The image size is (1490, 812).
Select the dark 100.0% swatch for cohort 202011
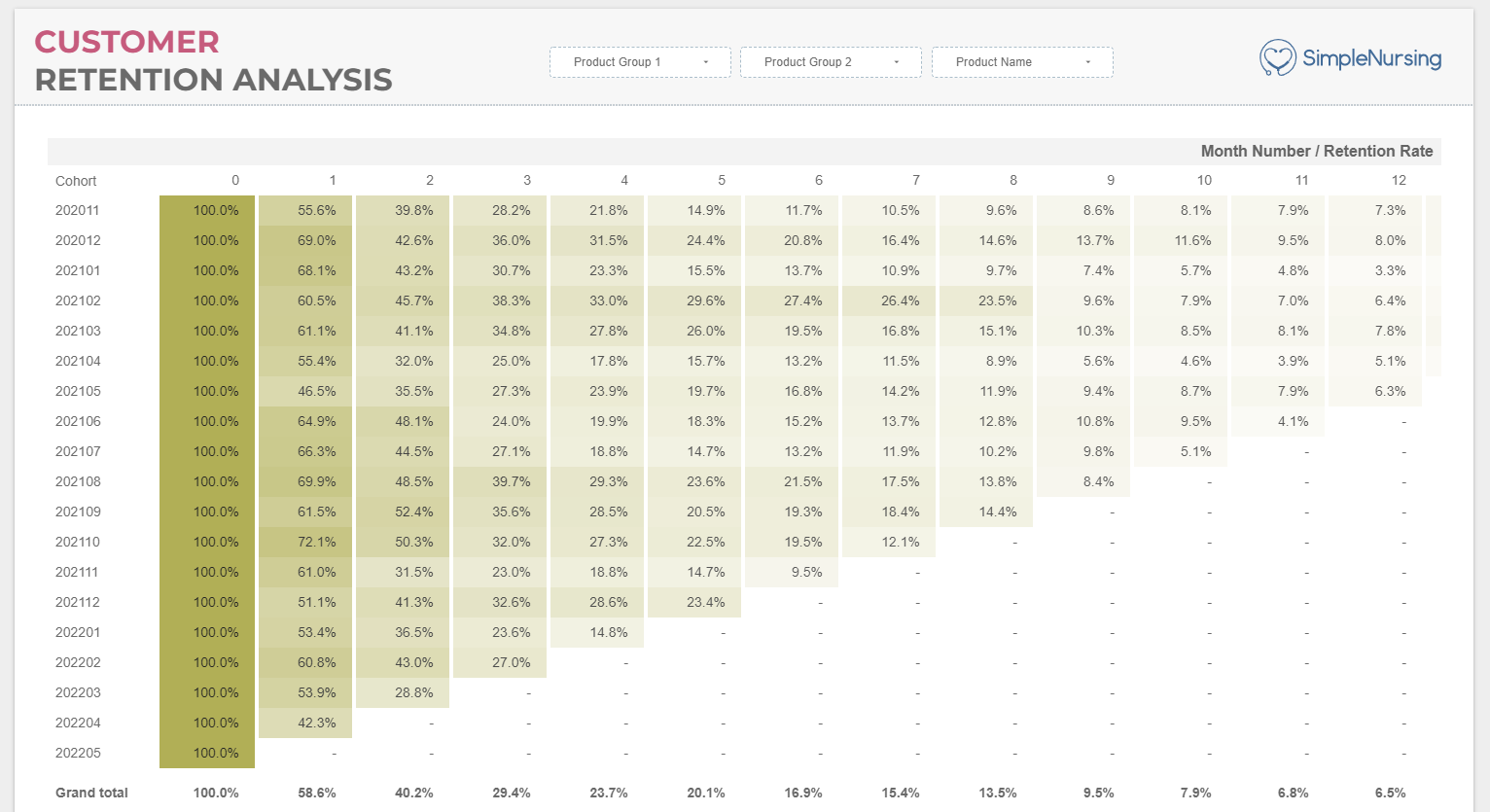click(205, 210)
